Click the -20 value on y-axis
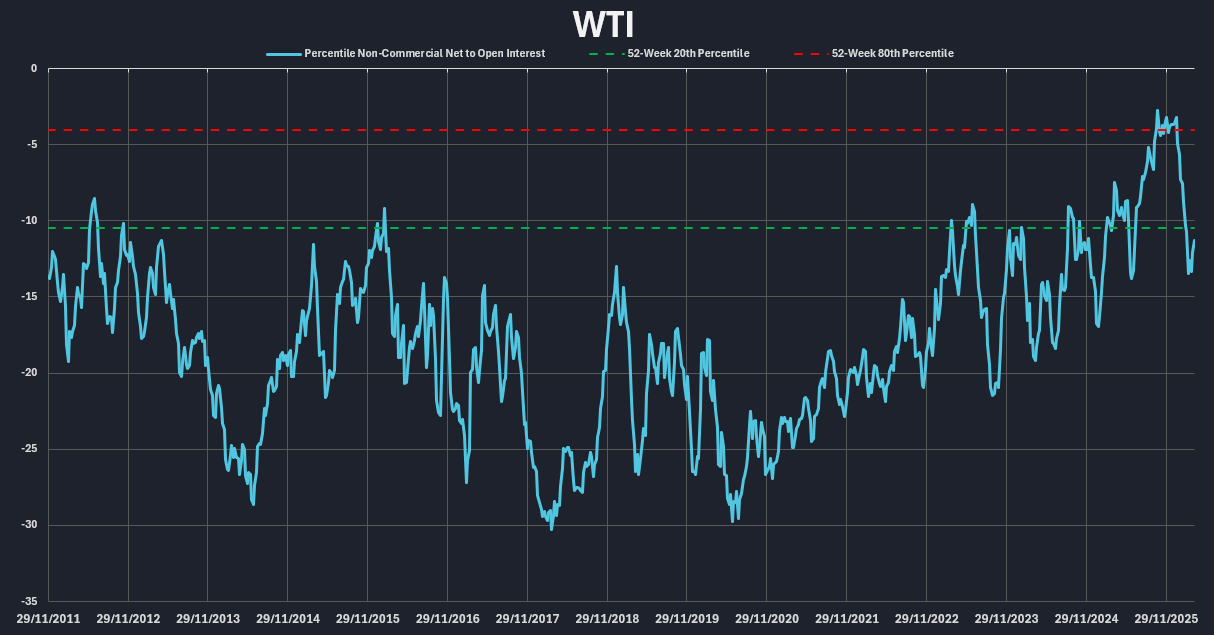1214x635 pixels. coord(29,373)
